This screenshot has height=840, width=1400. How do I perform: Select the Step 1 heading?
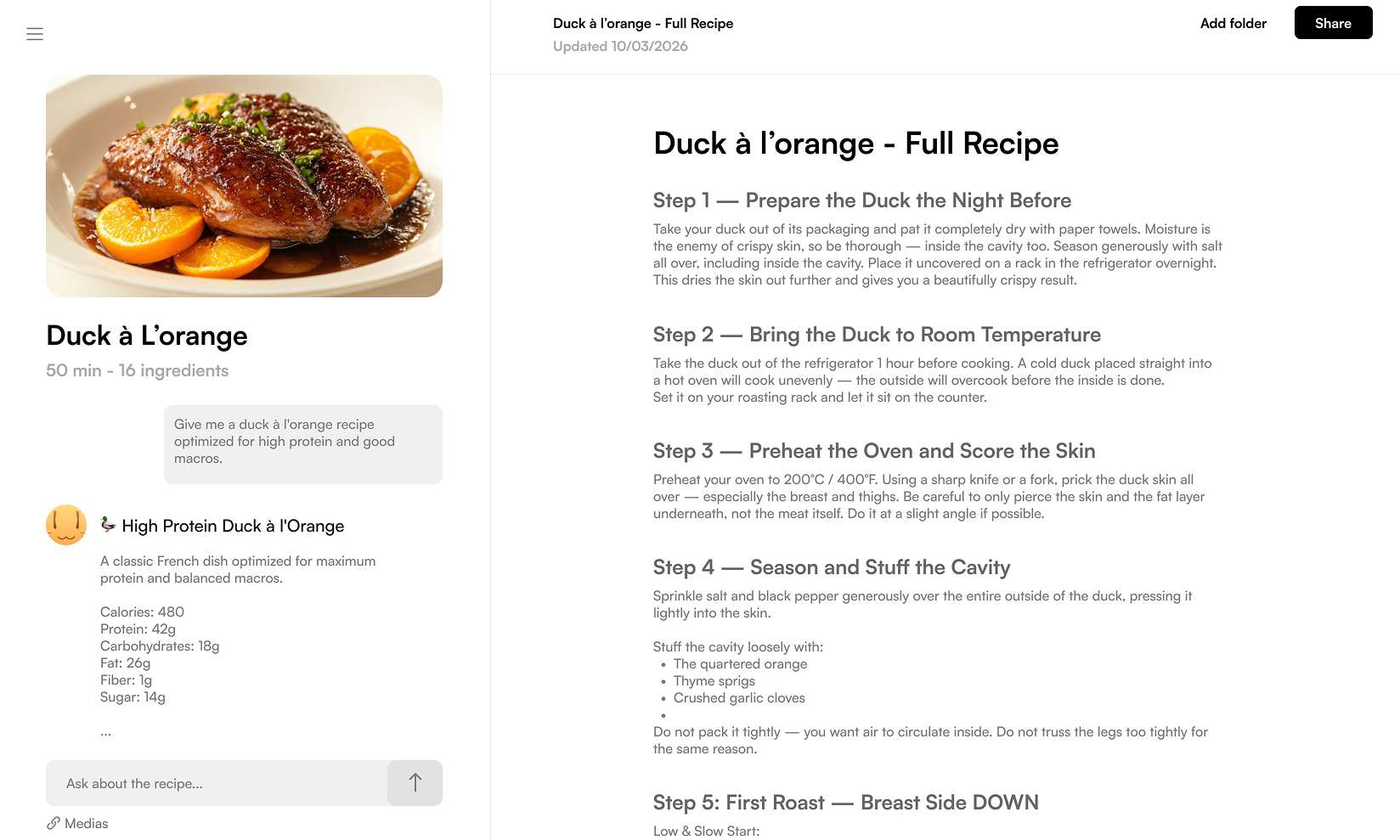click(862, 200)
